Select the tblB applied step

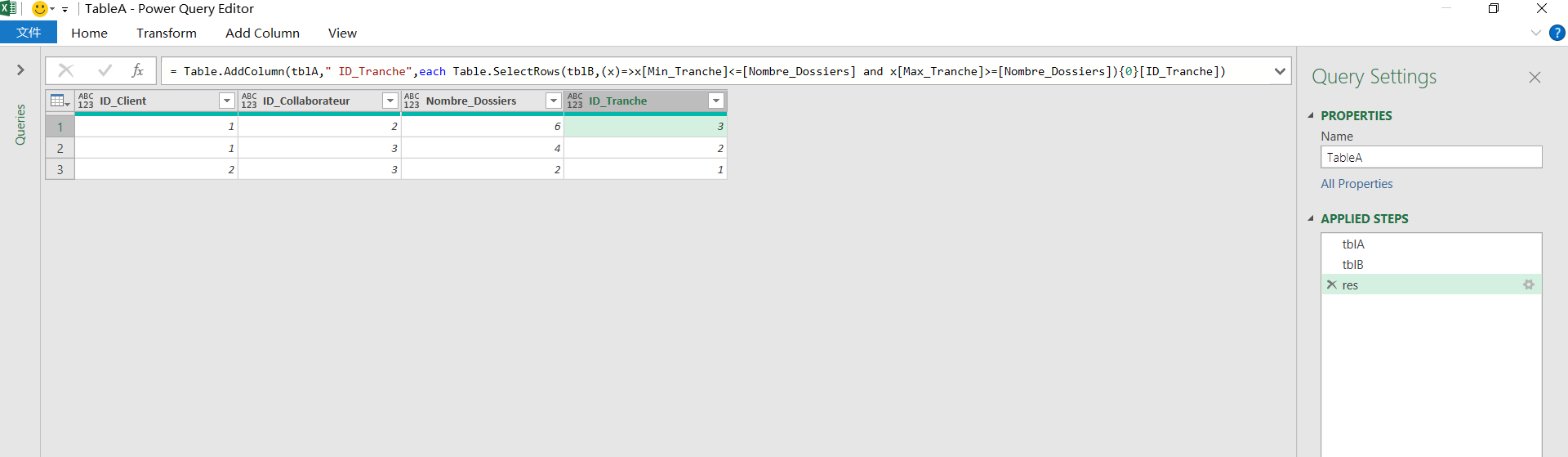[1431, 264]
